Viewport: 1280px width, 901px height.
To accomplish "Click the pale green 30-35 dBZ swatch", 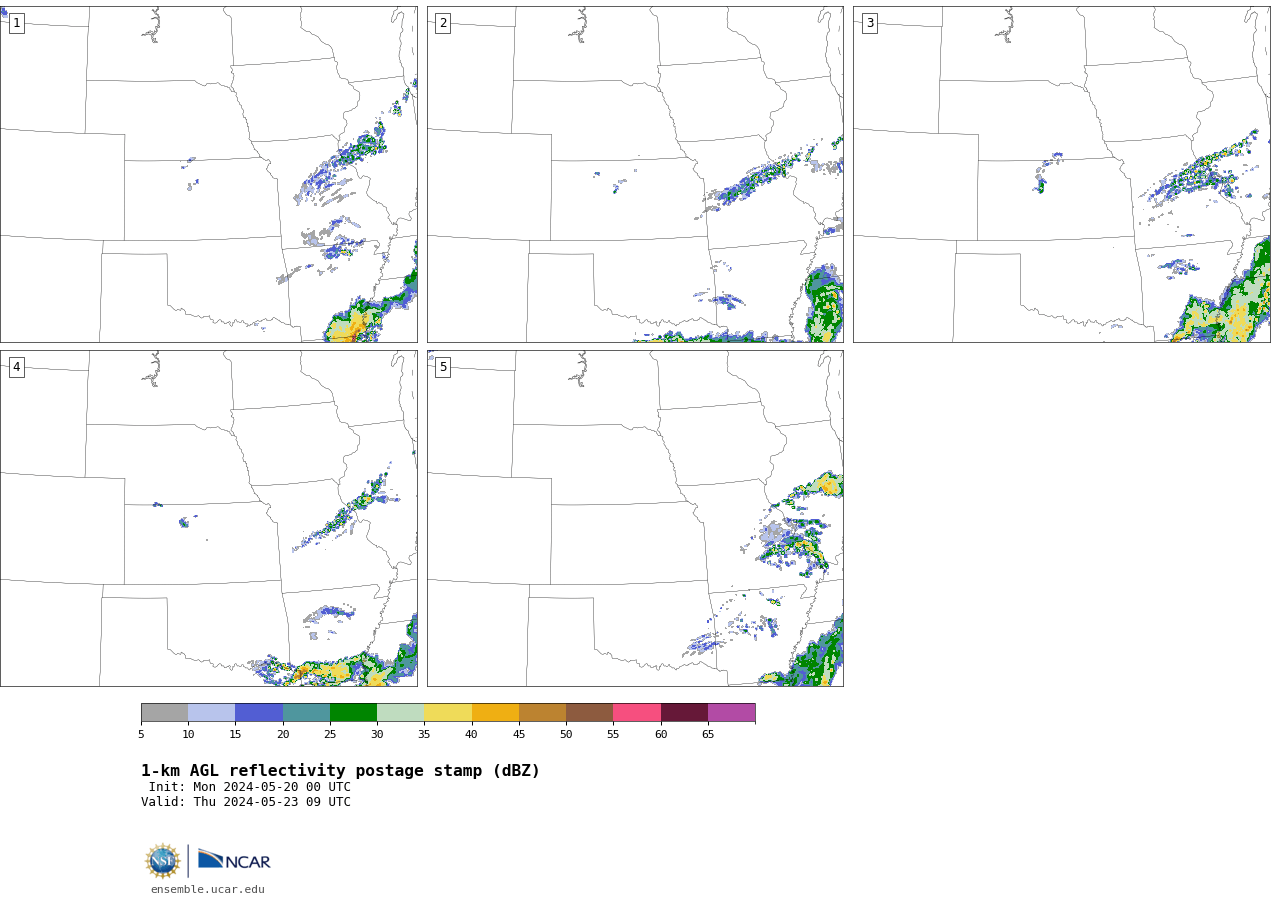I will (x=401, y=712).
